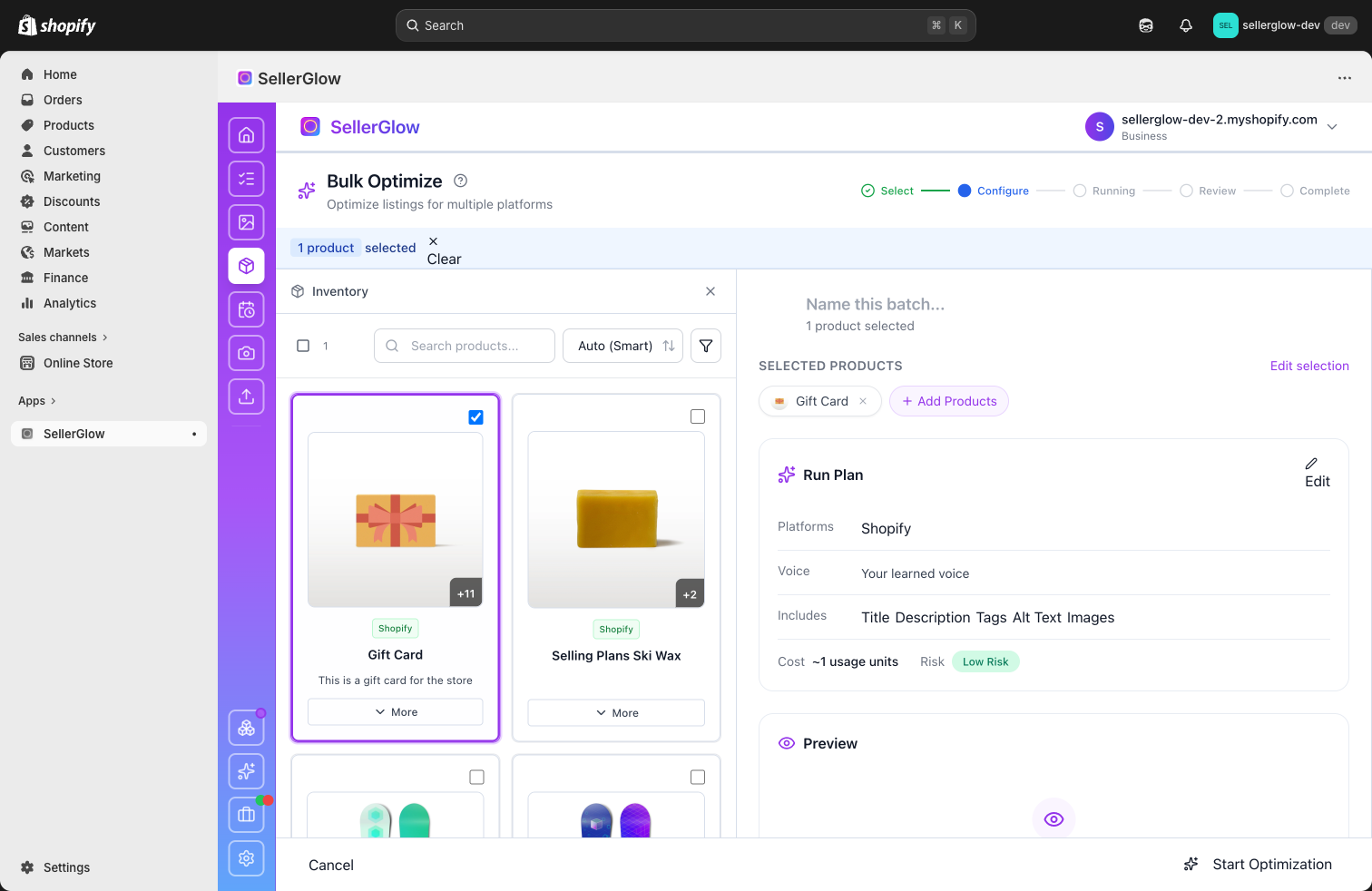Open the product filter funnel icon

(705, 346)
